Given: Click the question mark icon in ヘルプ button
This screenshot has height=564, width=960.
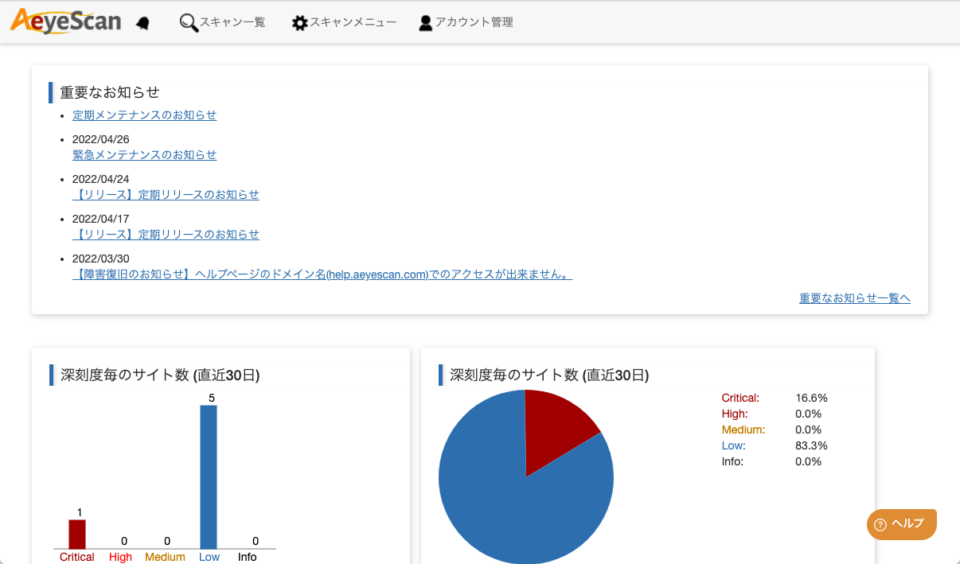Looking at the screenshot, I should pyautogui.click(x=880, y=525).
